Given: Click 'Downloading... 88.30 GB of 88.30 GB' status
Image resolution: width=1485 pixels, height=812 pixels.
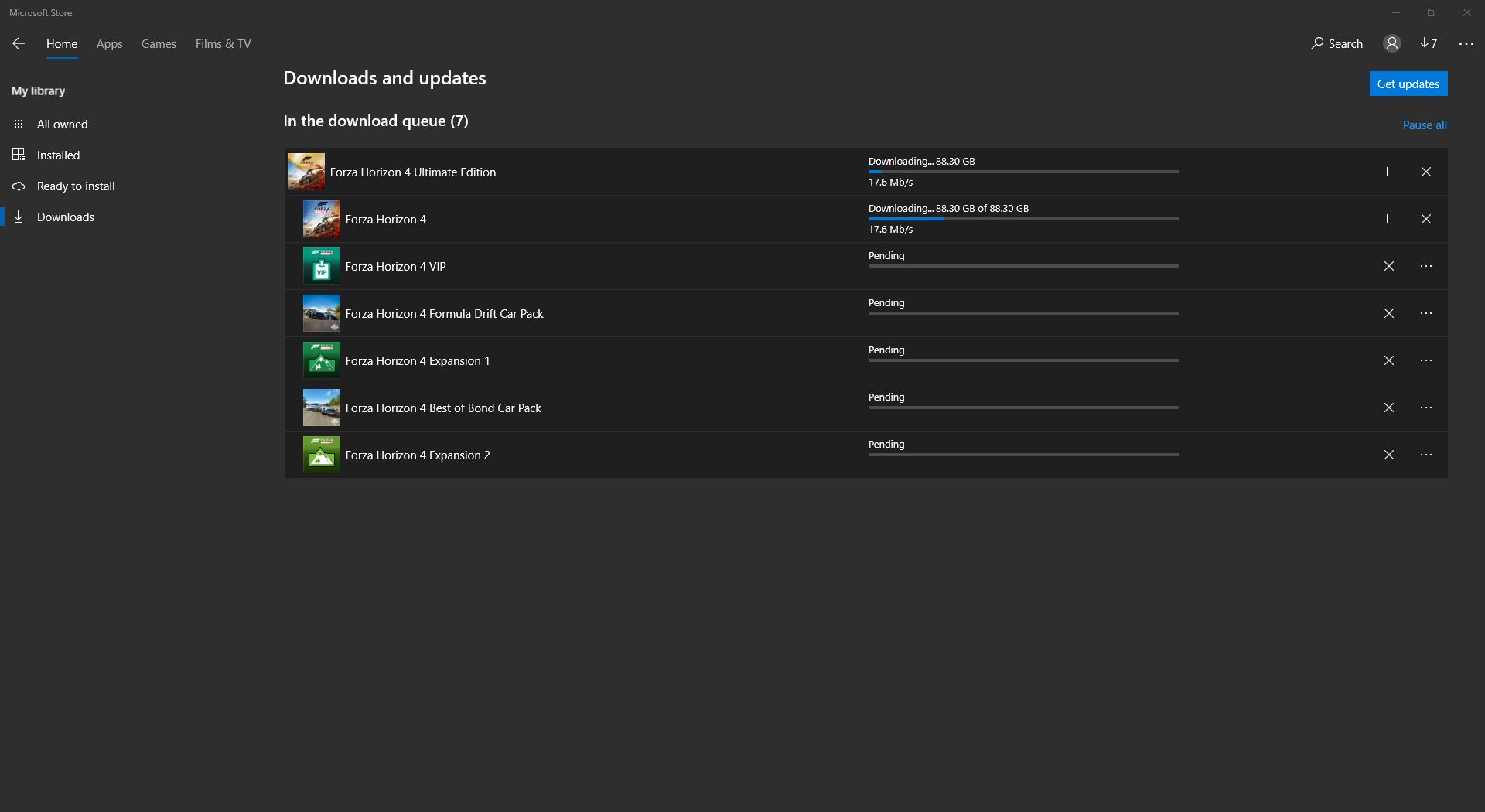Looking at the screenshot, I should click(948, 209).
